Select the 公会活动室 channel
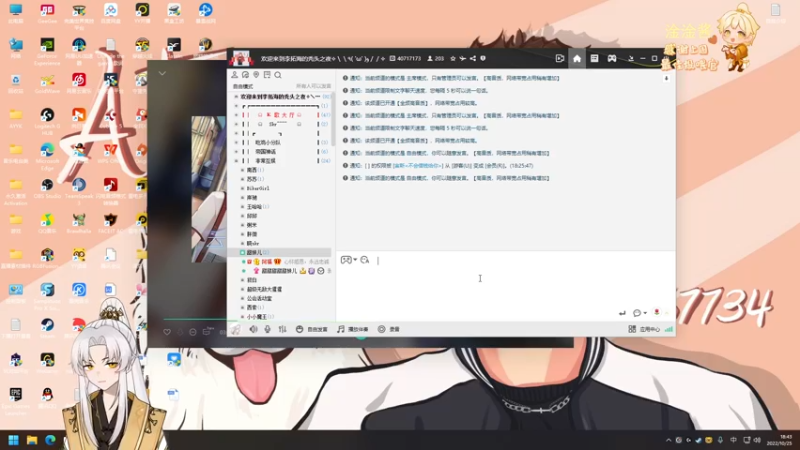Screen dimensions: 800x450 click(x=259, y=298)
